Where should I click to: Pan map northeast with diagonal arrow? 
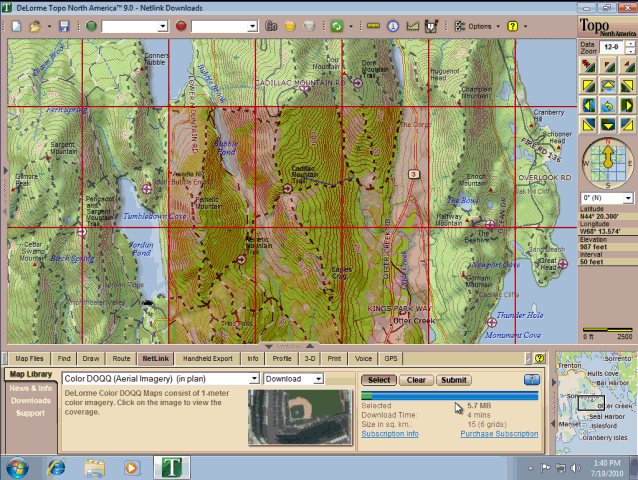click(x=627, y=85)
